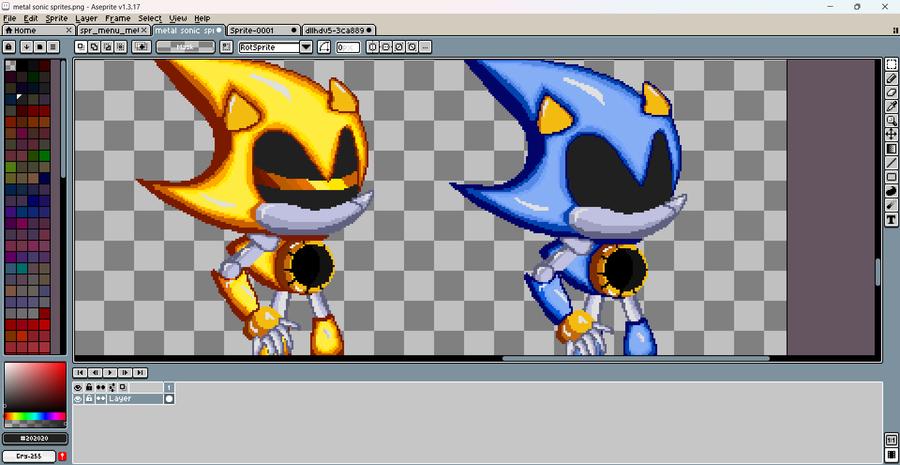Select the Zoom magnifier tool
The width and height of the screenshot is (900, 465).
891,120
